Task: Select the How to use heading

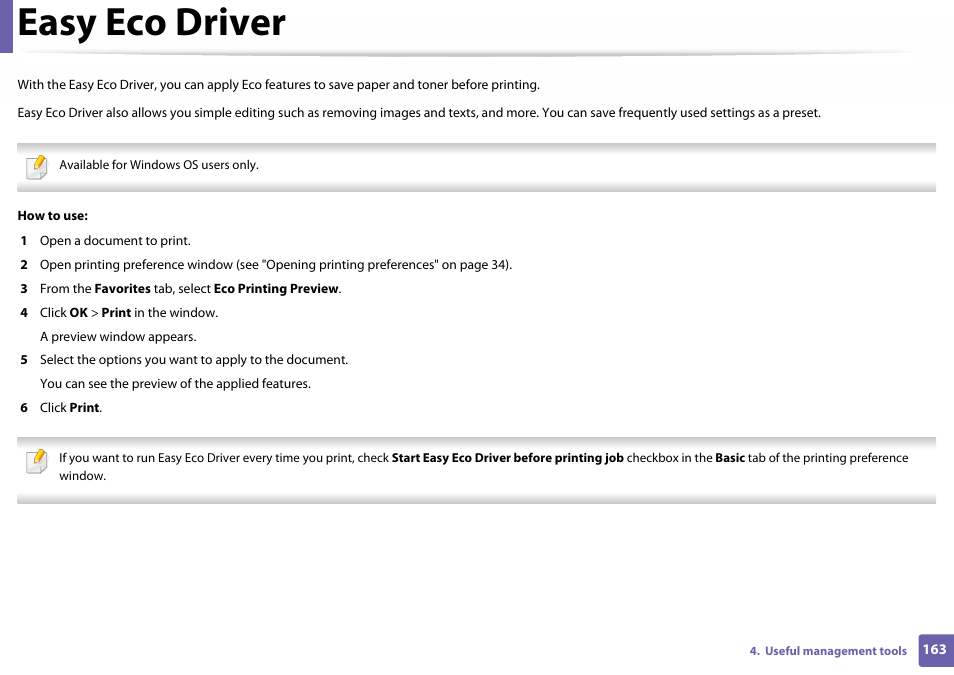Action: tap(53, 215)
